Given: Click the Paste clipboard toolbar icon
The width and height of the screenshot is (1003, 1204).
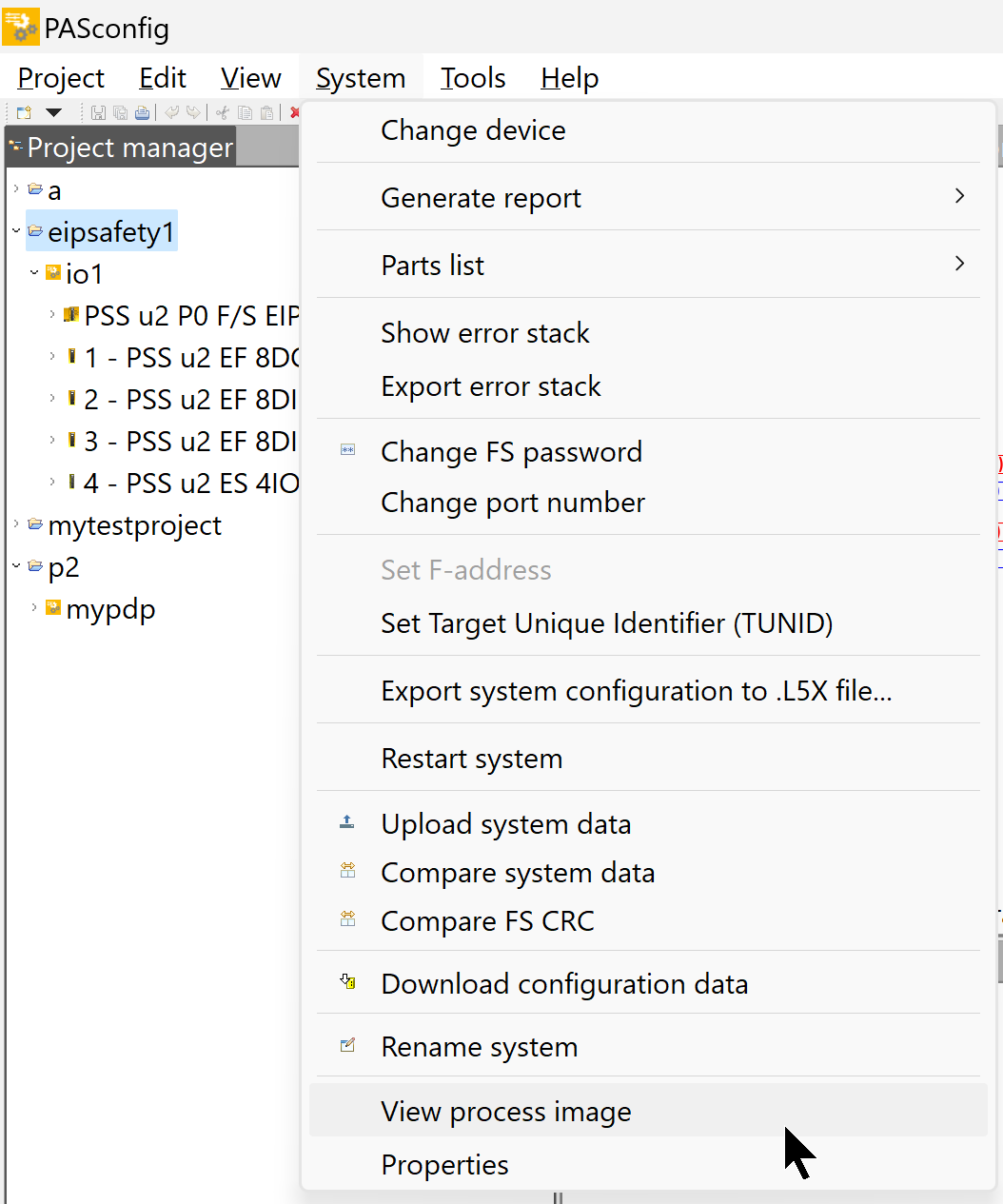Looking at the screenshot, I should point(267,112).
